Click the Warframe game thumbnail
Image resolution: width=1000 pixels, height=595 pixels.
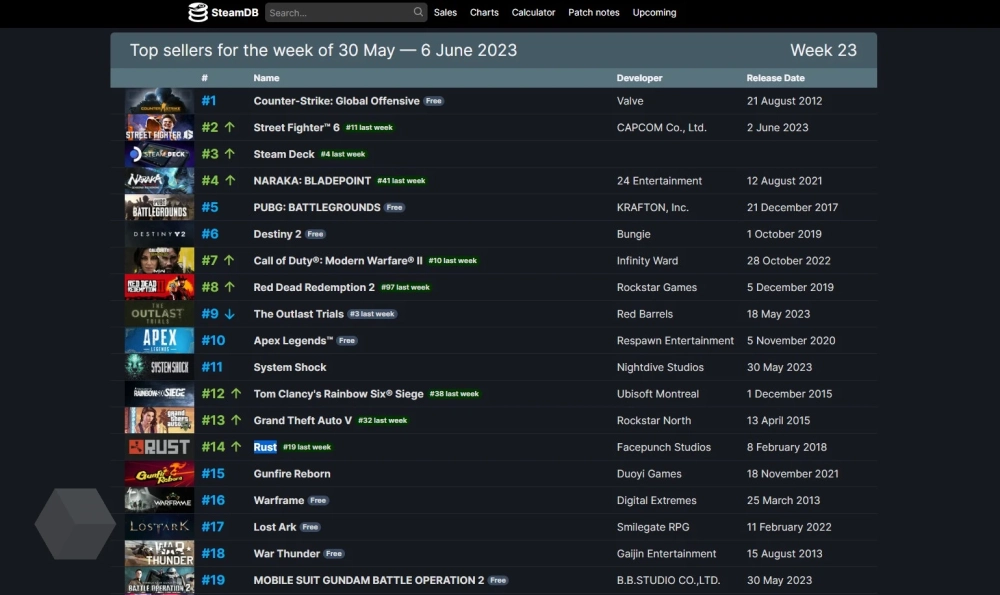tap(159, 500)
